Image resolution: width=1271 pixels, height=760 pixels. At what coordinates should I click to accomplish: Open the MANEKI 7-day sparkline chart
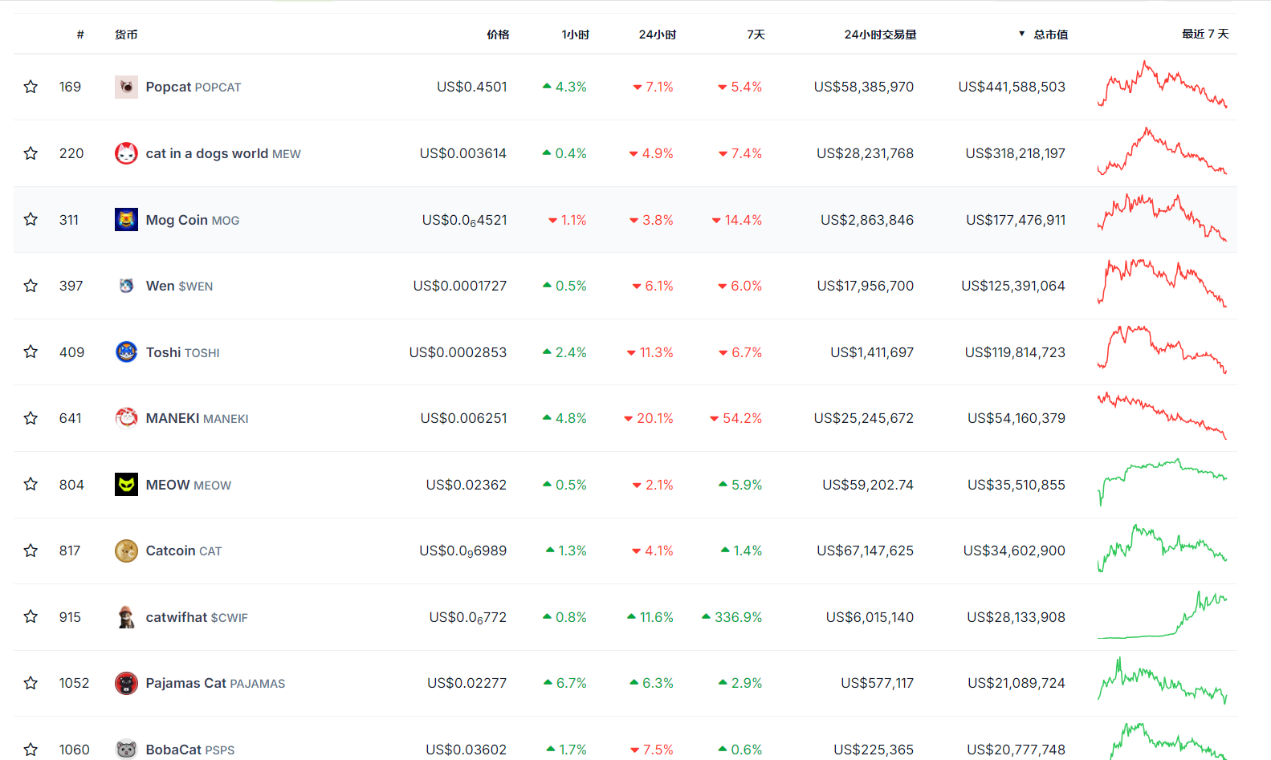[x=1162, y=416]
